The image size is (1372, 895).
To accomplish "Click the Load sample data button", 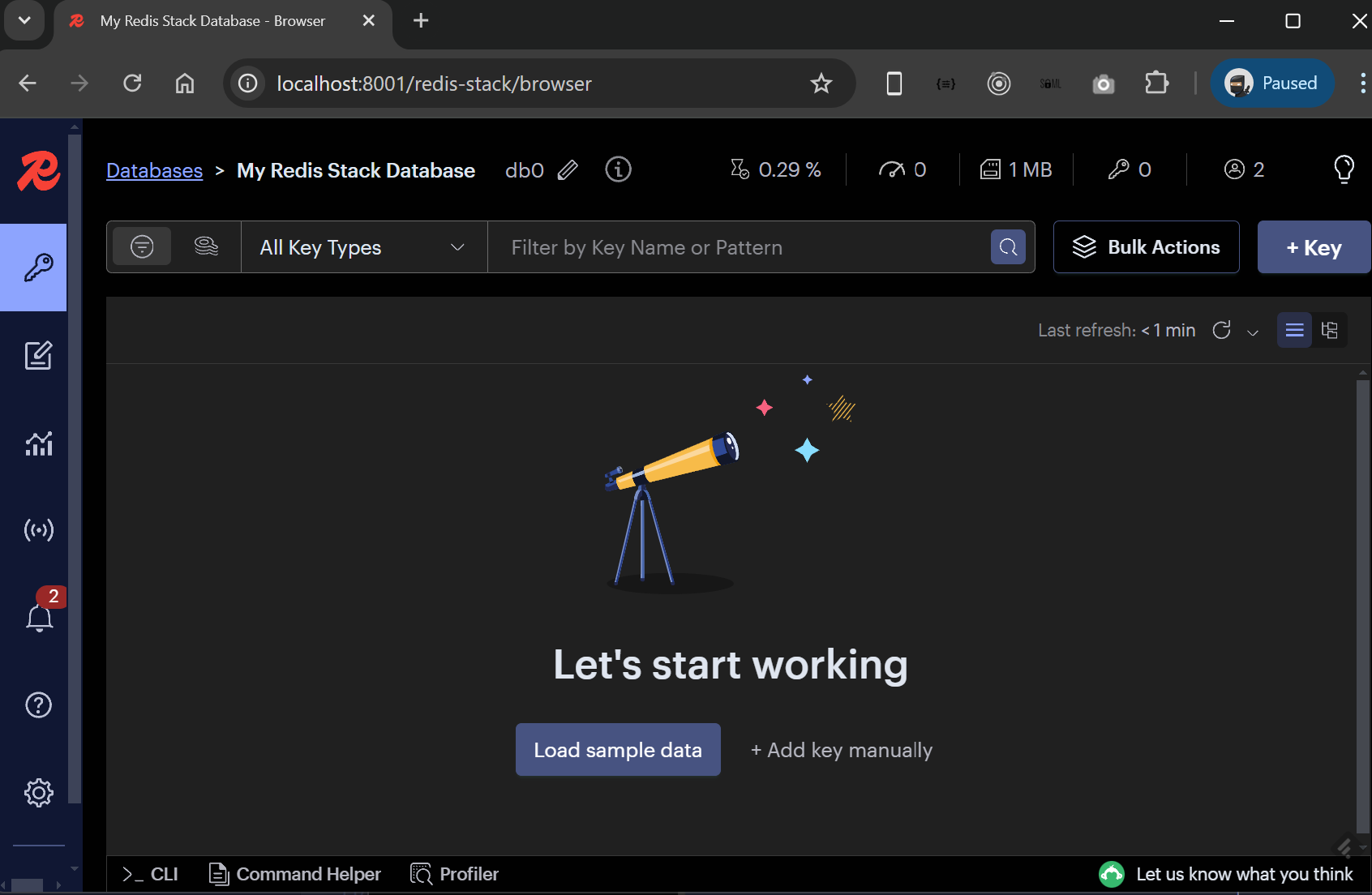I will 618,750.
